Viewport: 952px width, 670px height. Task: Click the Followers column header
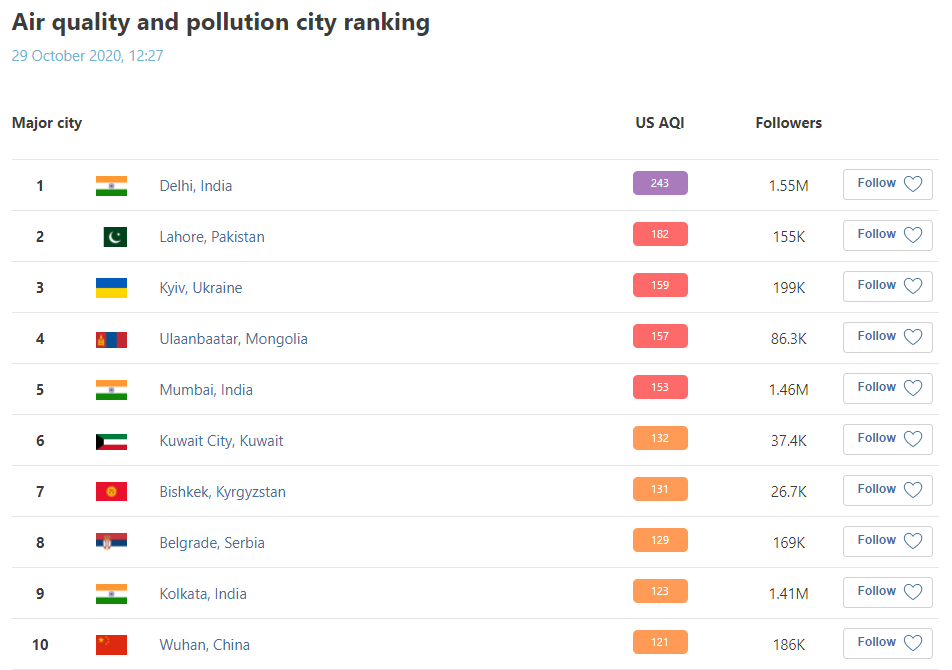(788, 123)
